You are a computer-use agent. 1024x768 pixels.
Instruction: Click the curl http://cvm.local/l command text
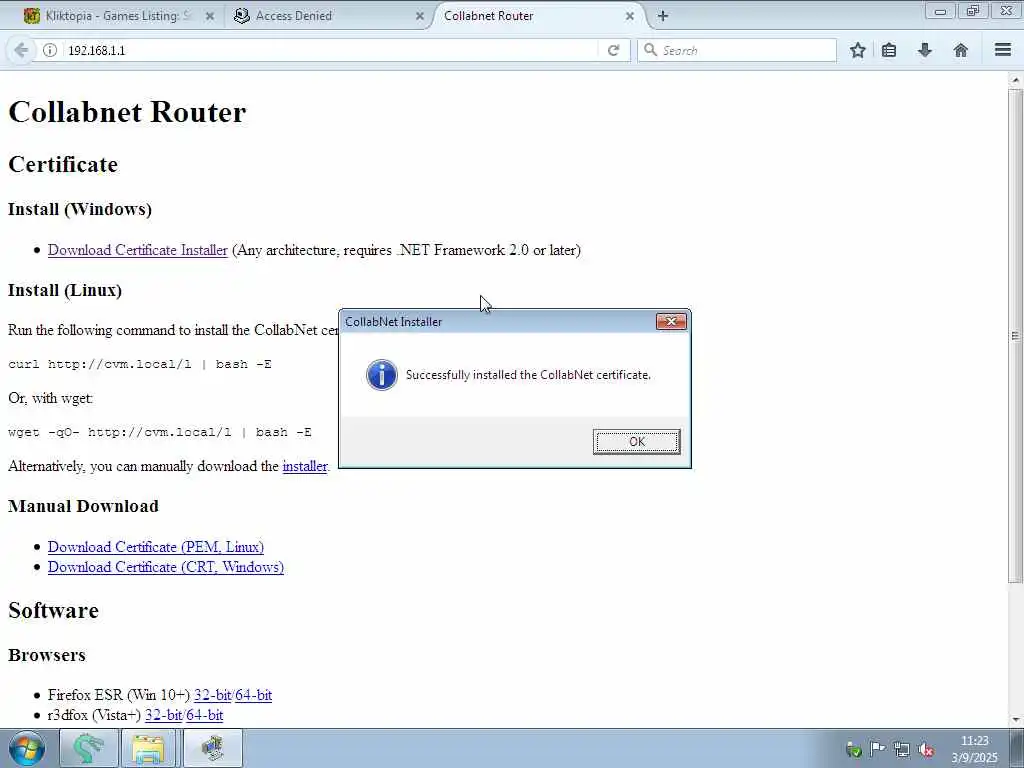140,364
